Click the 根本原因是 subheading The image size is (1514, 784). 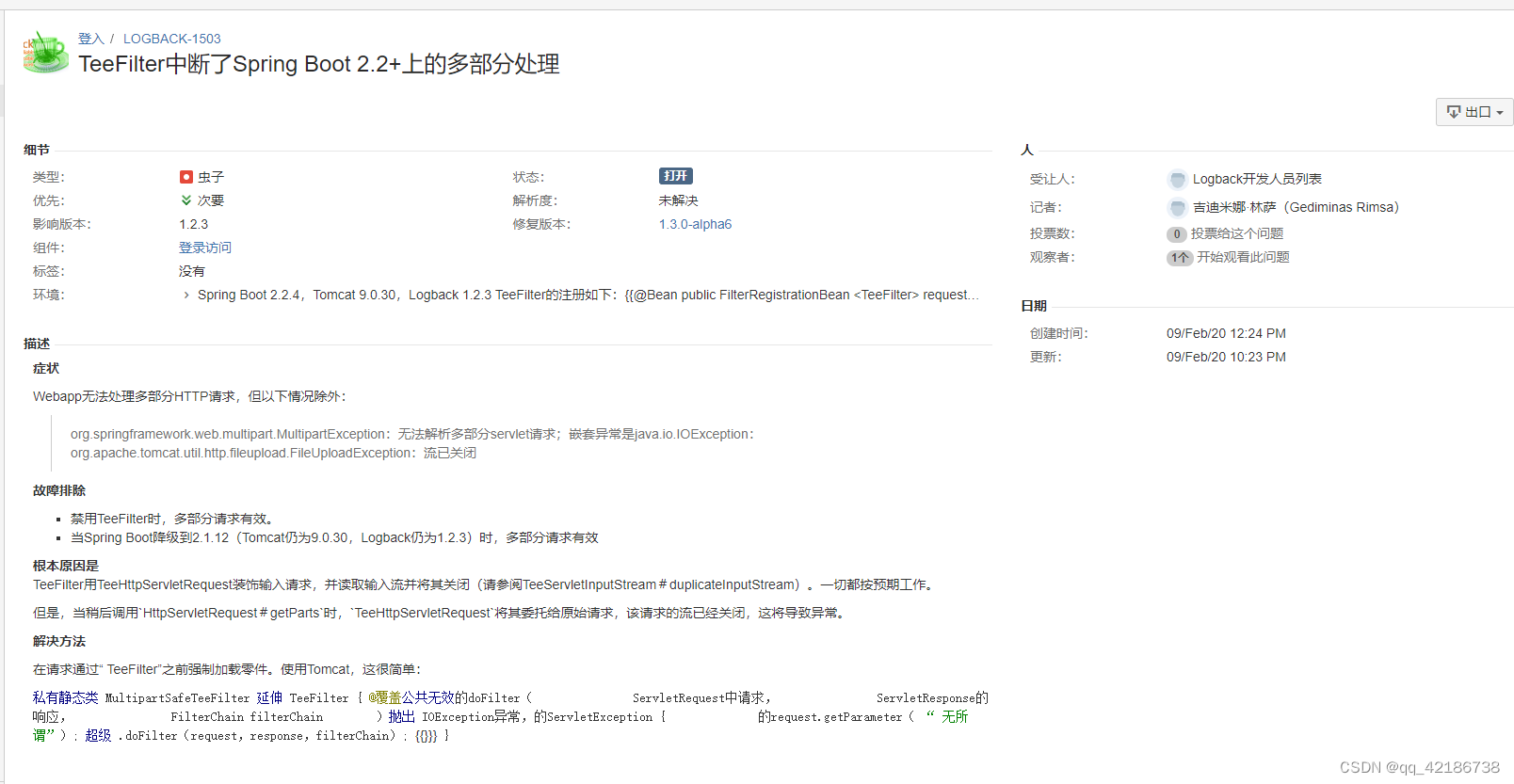[66, 566]
